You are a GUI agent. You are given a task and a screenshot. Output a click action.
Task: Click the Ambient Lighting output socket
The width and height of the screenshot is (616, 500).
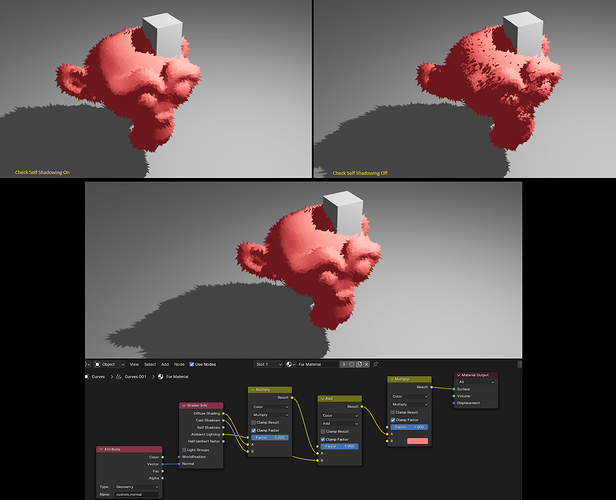(x=224, y=434)
